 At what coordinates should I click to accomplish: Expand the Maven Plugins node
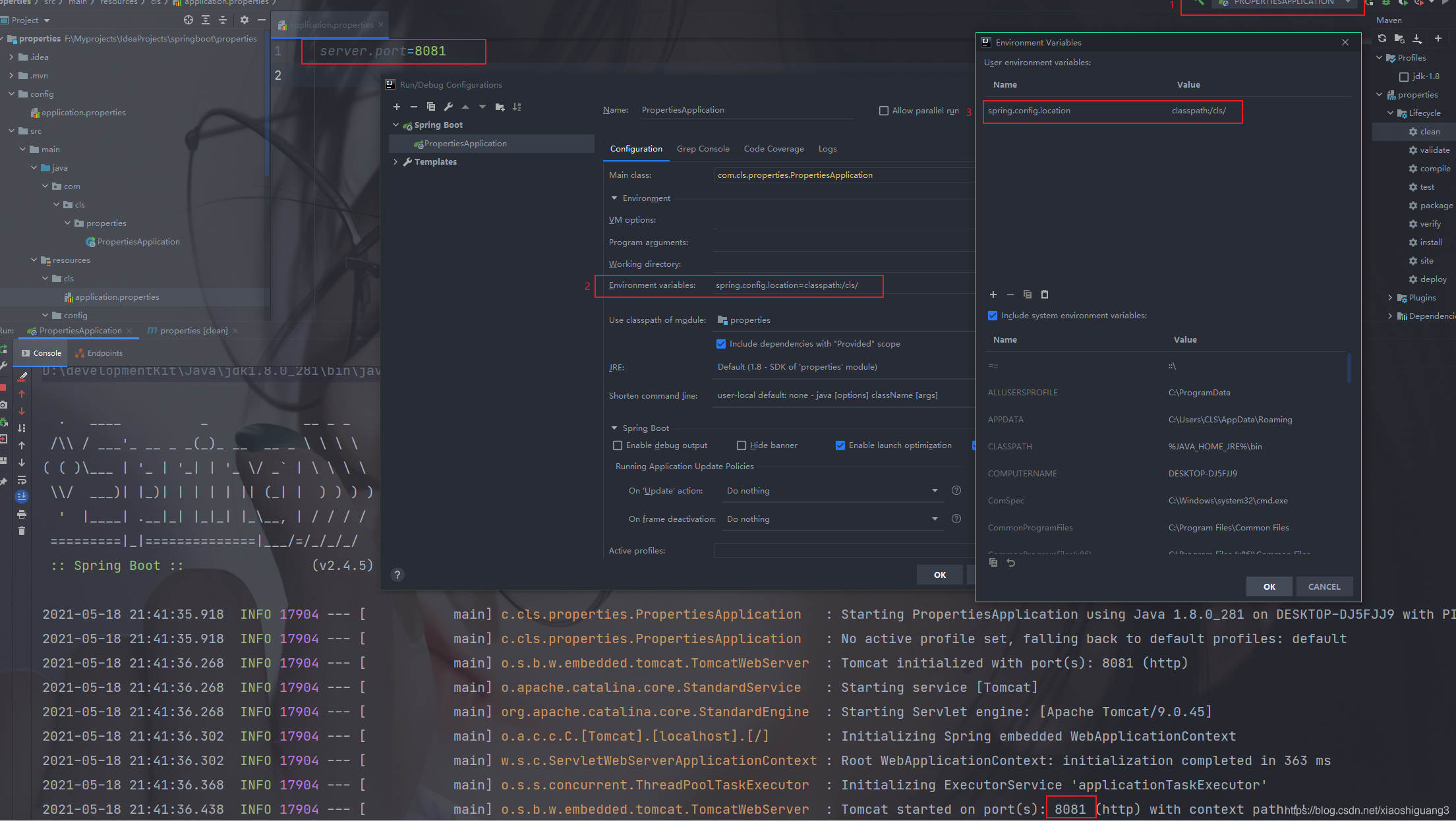coord(1390,298)
